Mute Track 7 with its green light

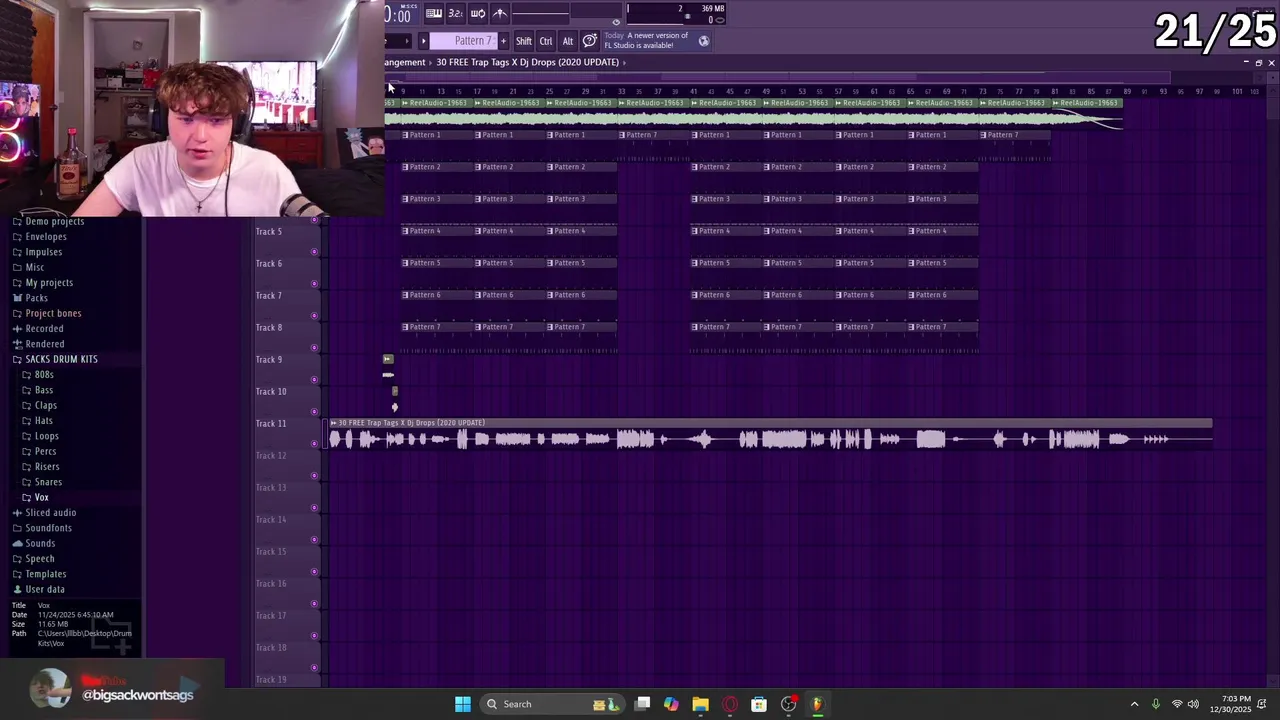(314, 316)
